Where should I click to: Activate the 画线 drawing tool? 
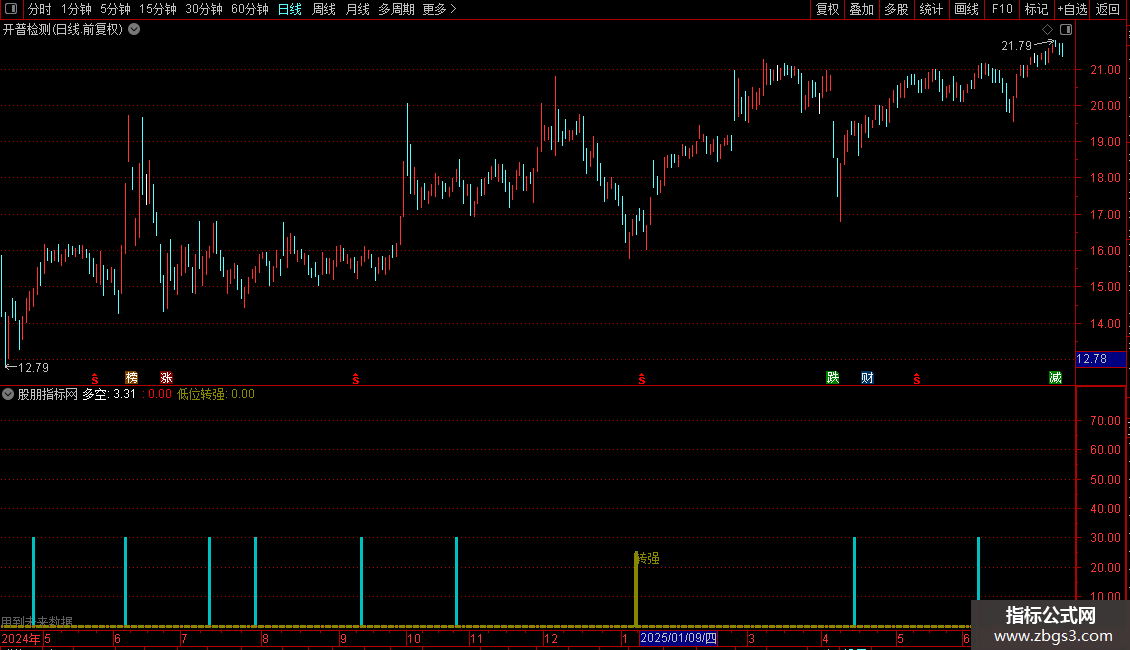[x=966, y=9]
